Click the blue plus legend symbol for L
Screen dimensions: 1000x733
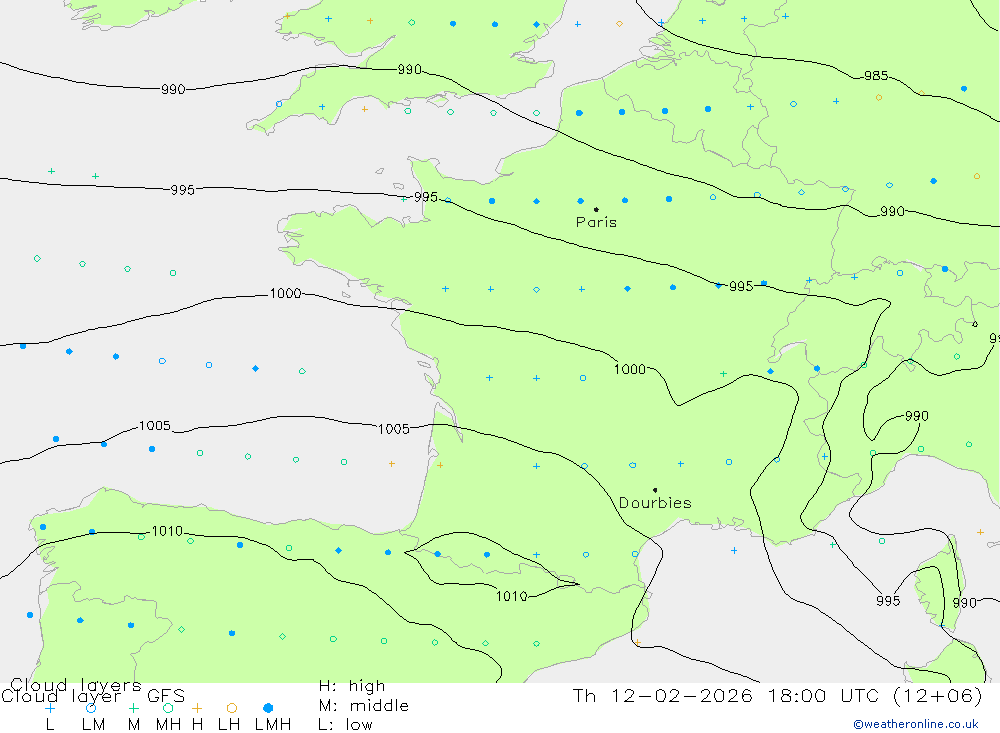point(50,708)
